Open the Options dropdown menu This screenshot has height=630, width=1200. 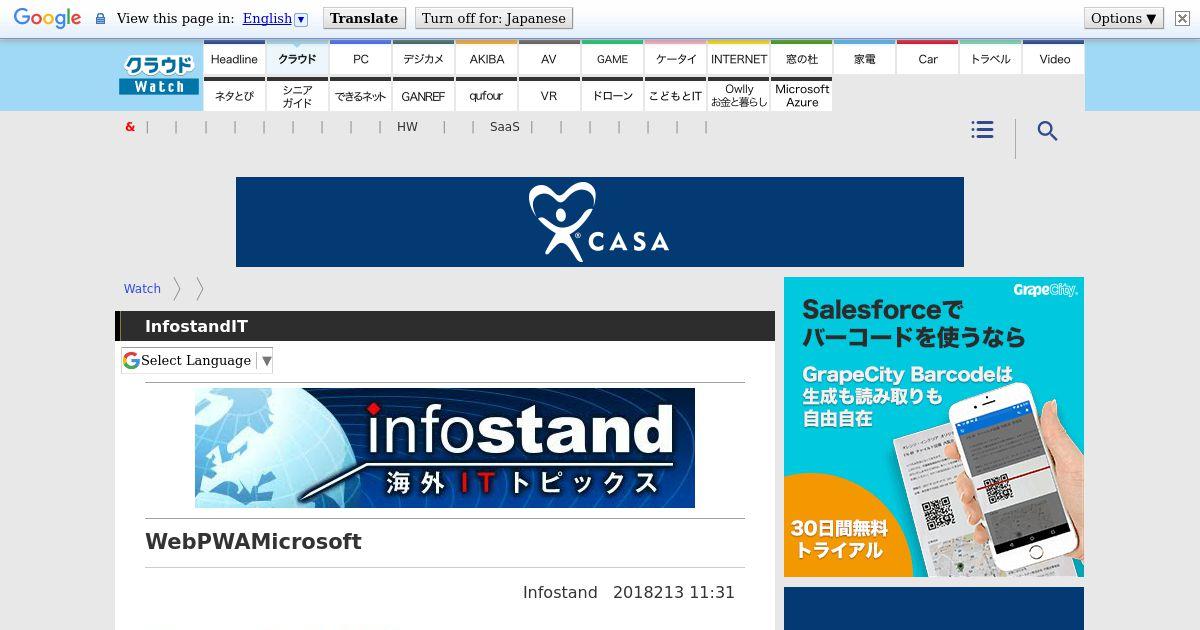1123,18
